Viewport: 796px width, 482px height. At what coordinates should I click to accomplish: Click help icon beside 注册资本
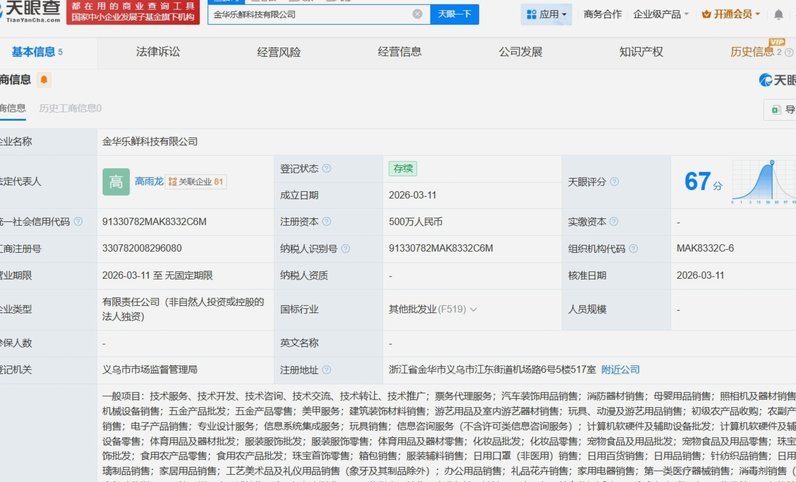(326, 221)
